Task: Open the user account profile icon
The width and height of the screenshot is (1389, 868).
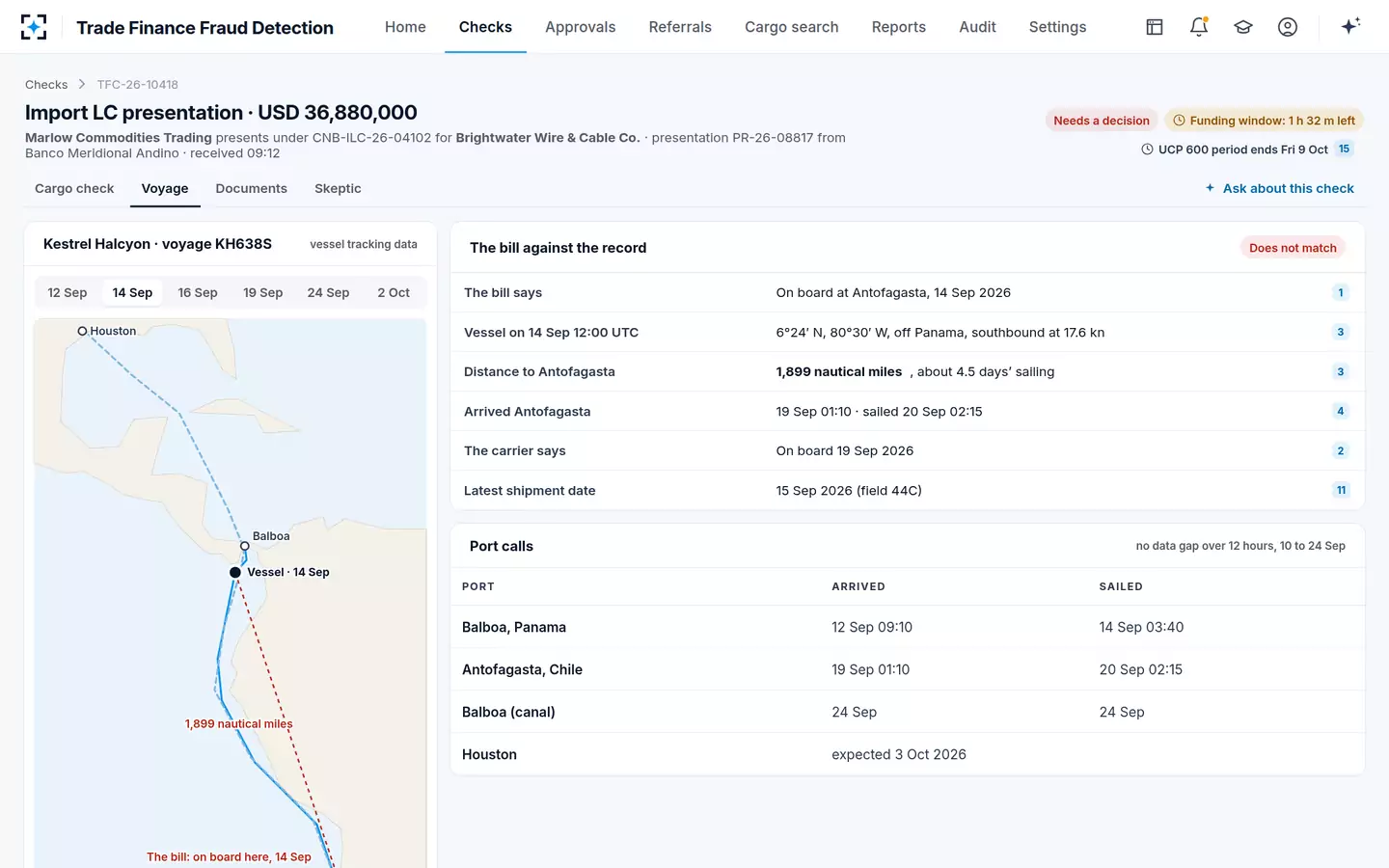Action: 1288,27
